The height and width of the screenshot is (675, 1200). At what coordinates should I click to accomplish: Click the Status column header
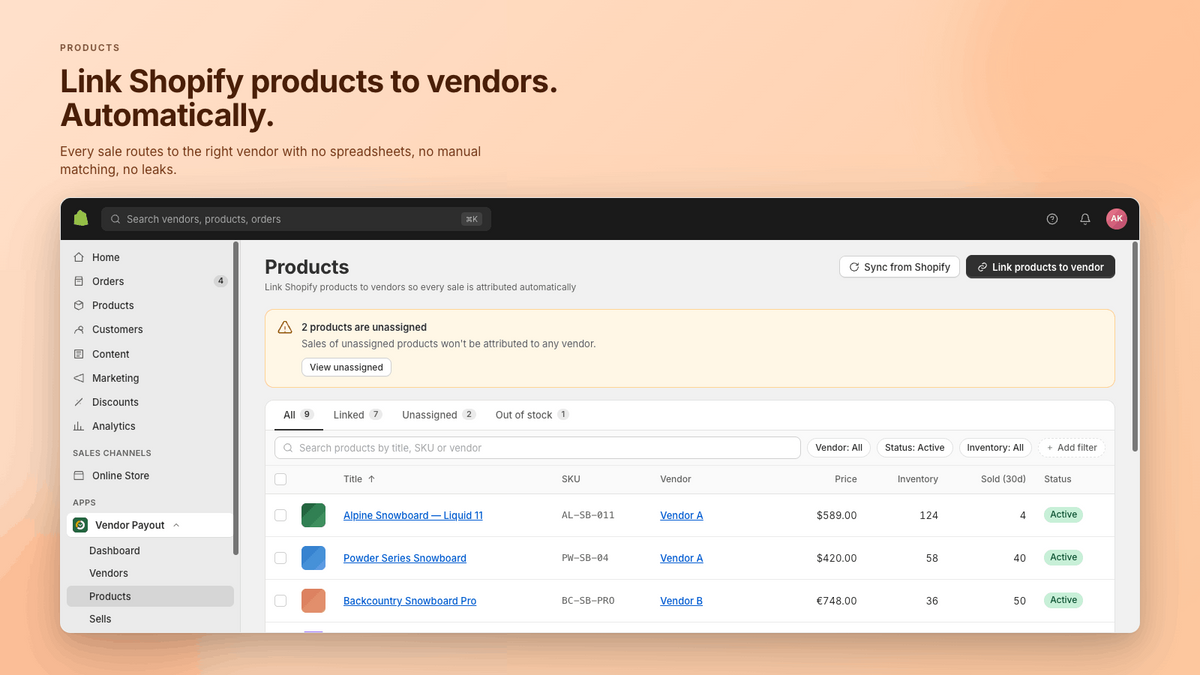pyautogui.click(x=1058, y=479)
